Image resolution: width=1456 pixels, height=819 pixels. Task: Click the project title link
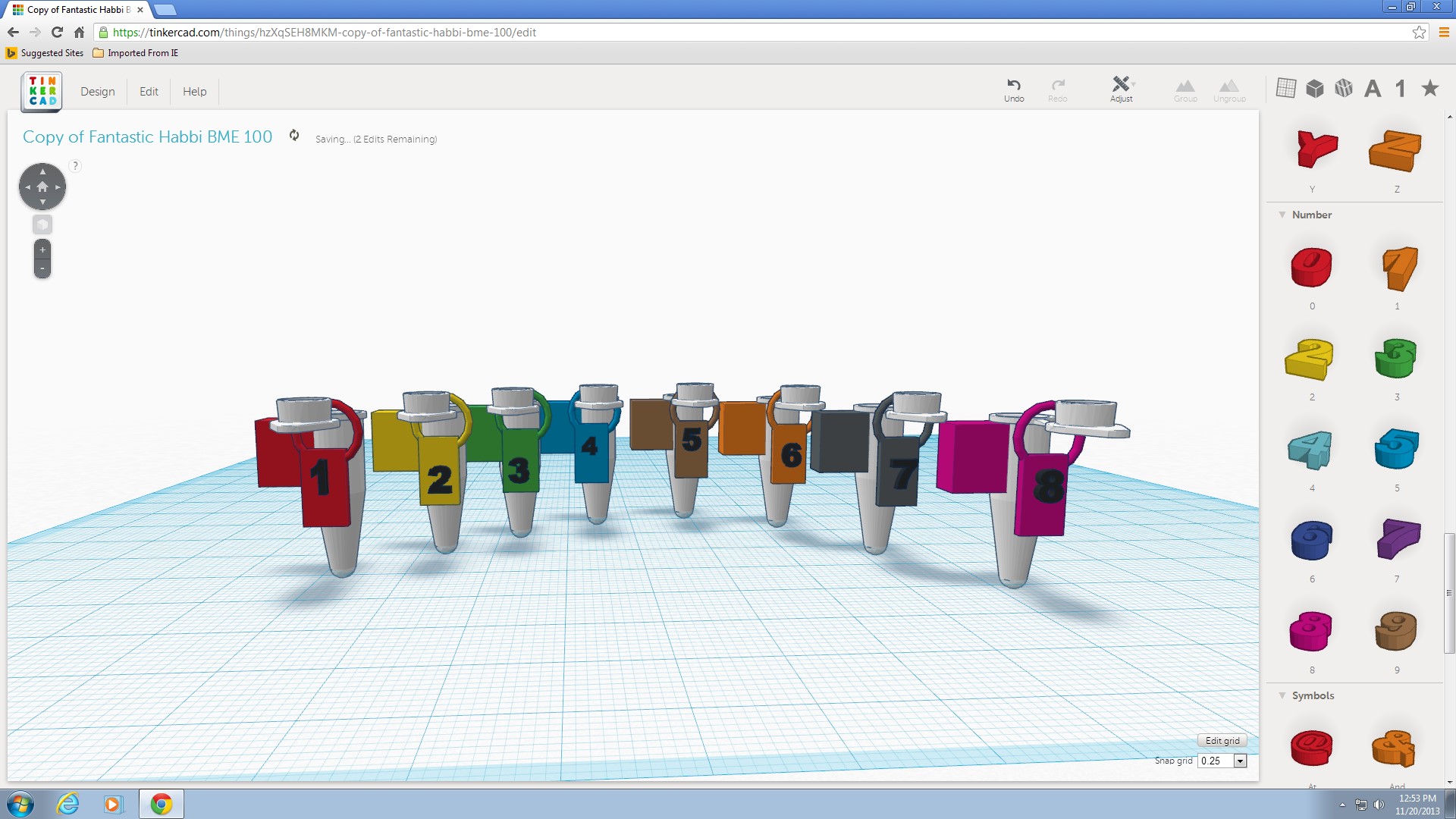[147, 136]
